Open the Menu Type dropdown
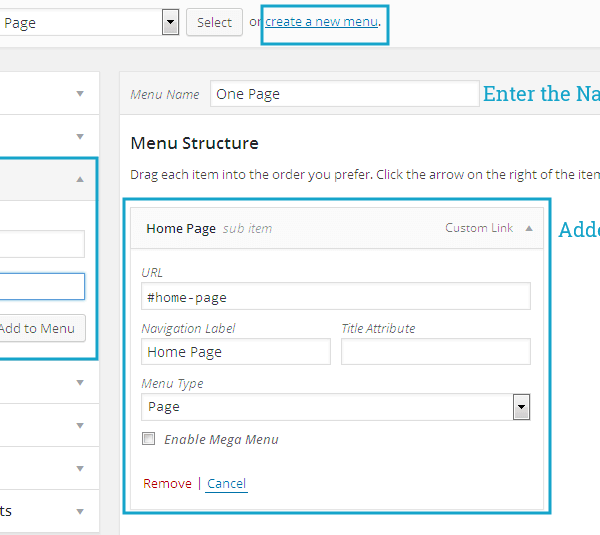Image resolution: width=600 pixels, height=535 pixels. 336,407
